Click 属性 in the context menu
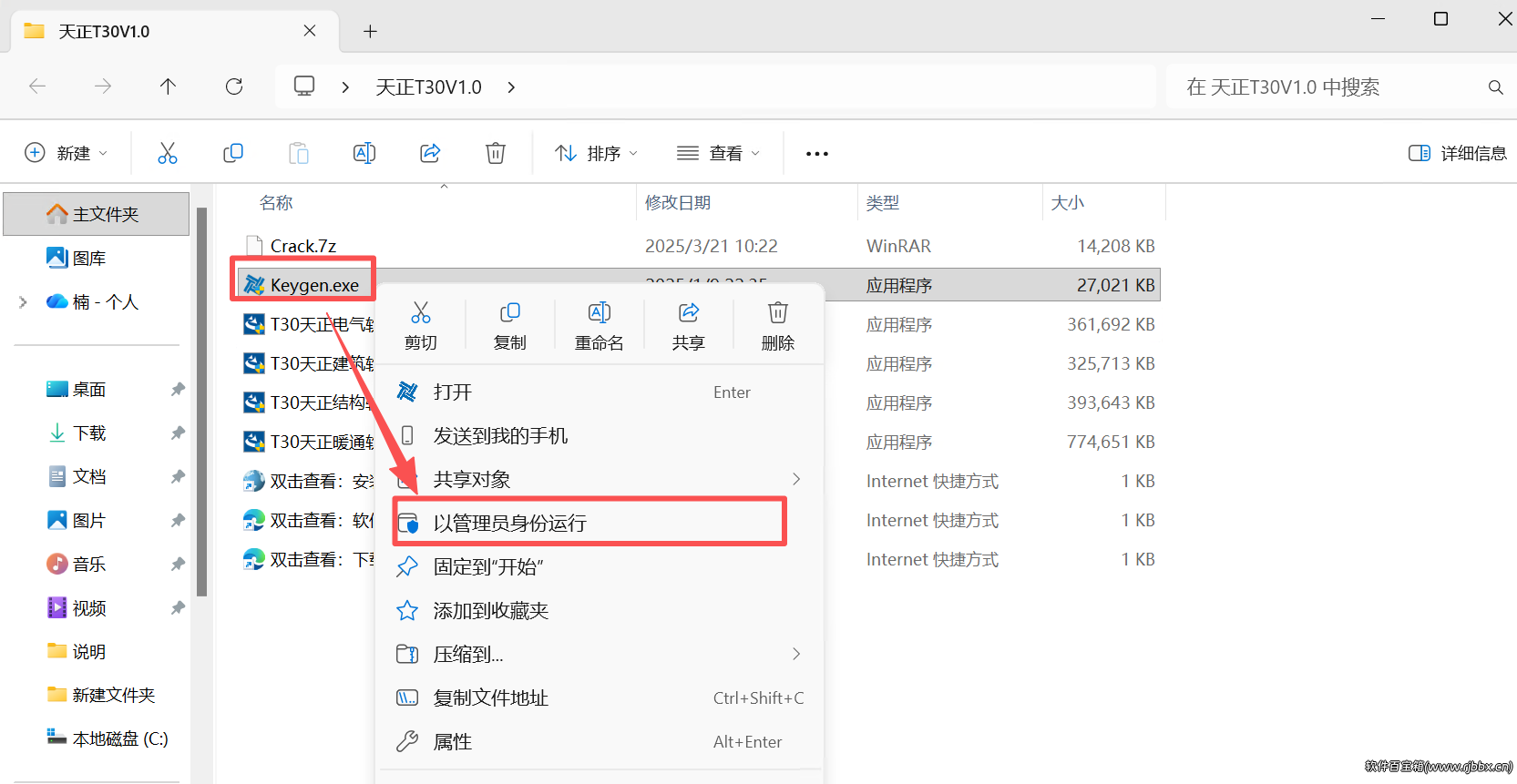This screenshot has height=784, width=1517. coord(601,742)
